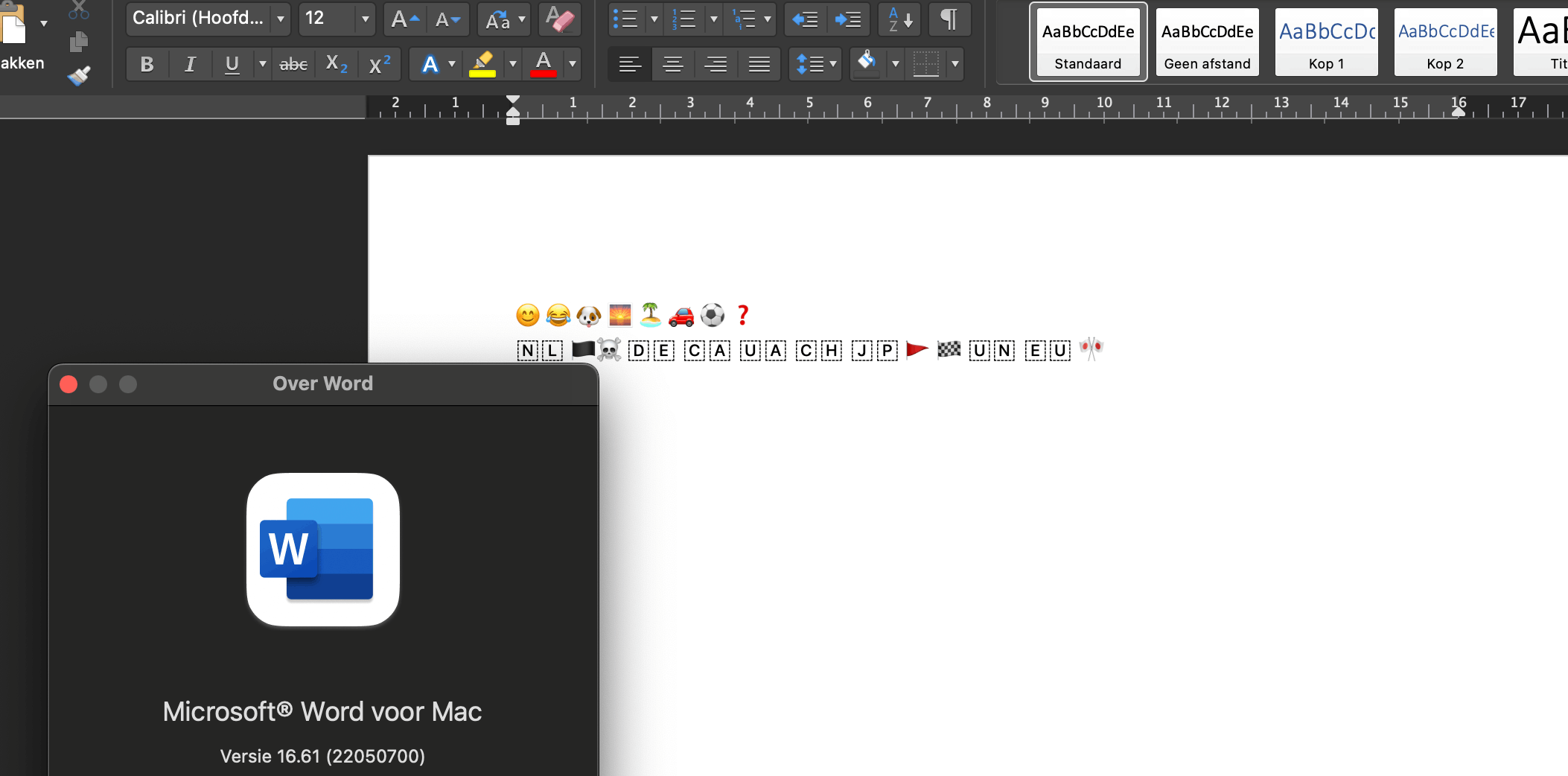Apply red font color
Image resolution: width=1568 pixels, height=776 pixels.
544,64
